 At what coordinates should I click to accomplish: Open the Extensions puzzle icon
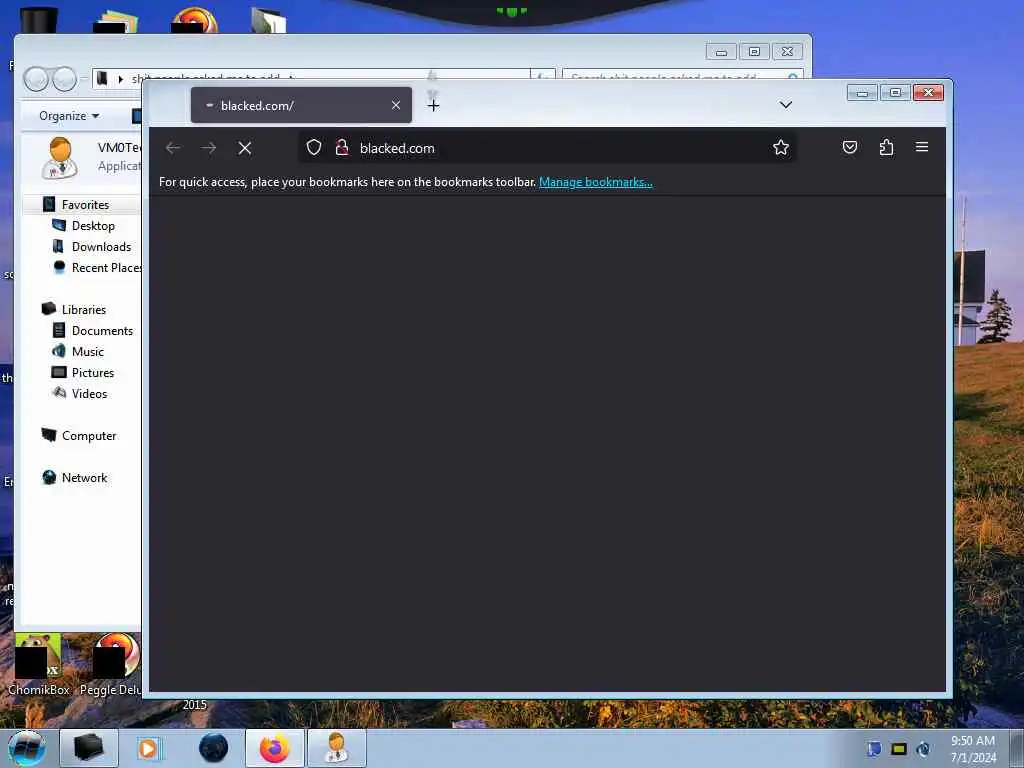886,148
